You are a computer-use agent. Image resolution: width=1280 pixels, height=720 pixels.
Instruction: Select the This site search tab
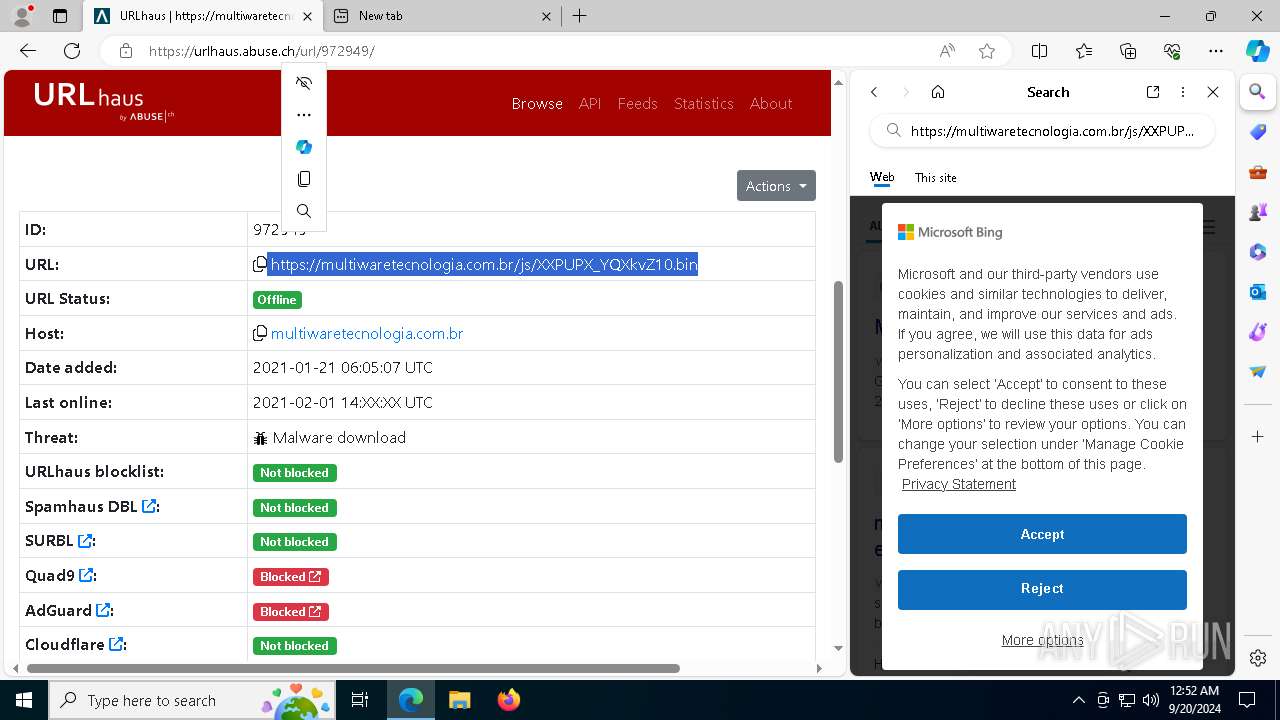pos(935,178)
